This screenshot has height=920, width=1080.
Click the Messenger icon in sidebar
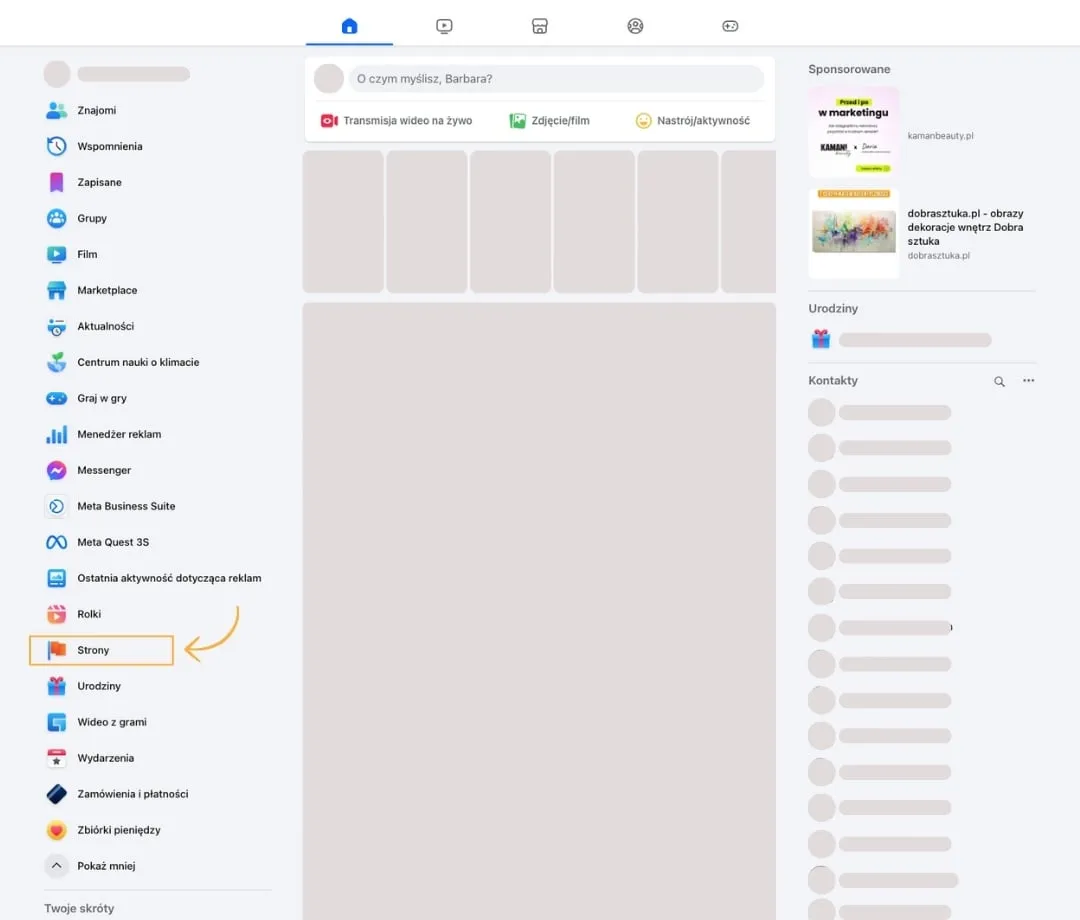[x=56, y=470]
